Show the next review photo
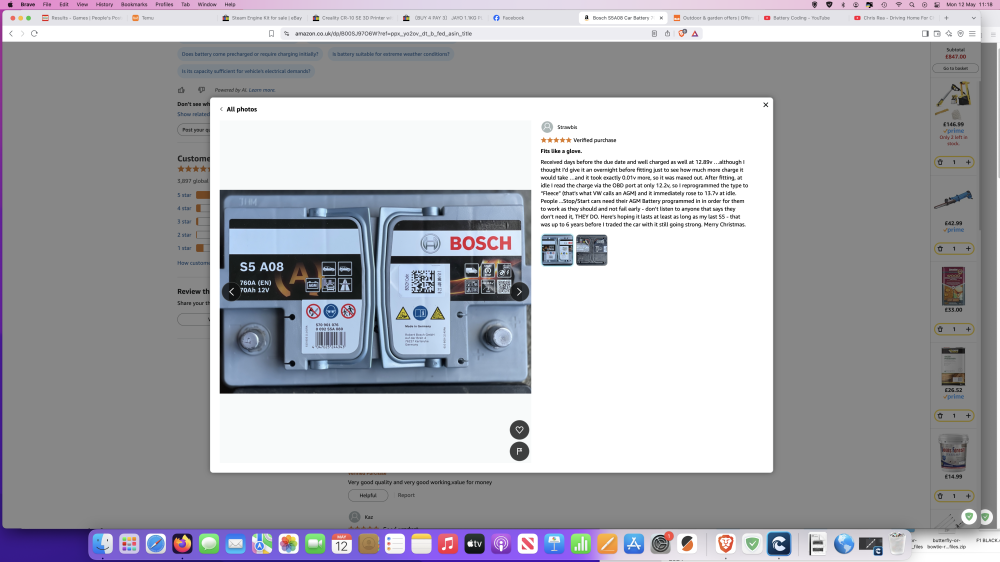Viewport: 1000px width, 562px height. pyautogui.click(x=519, y=292)
